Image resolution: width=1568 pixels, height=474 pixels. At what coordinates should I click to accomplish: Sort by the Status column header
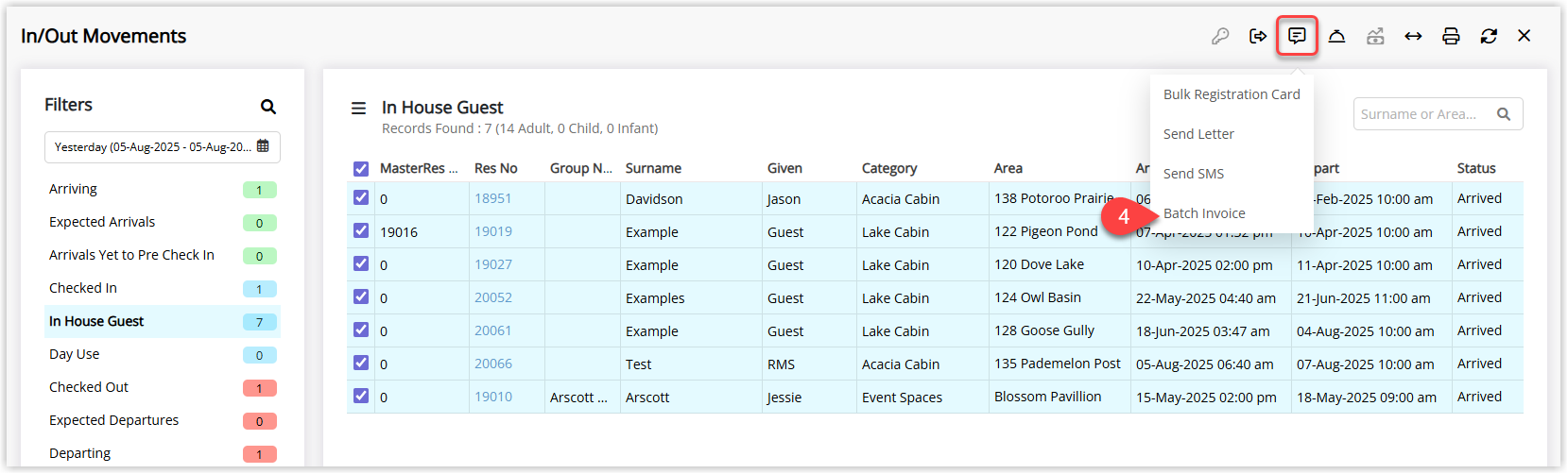coord(1476,168)
